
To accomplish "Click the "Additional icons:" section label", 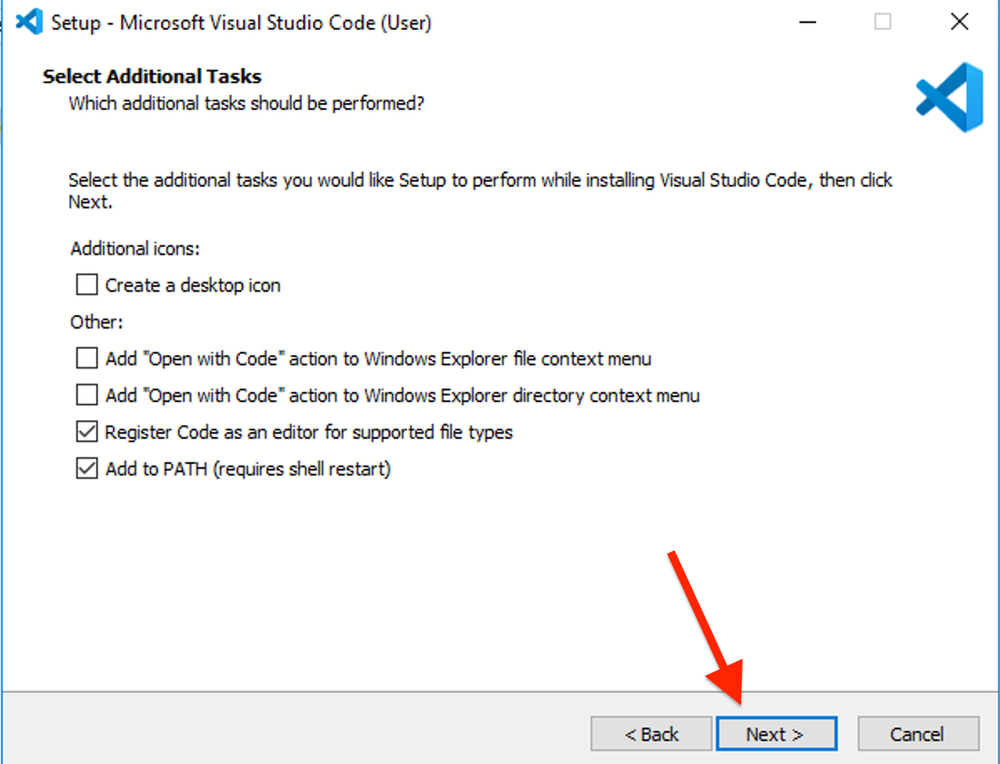I will [135, 248].
